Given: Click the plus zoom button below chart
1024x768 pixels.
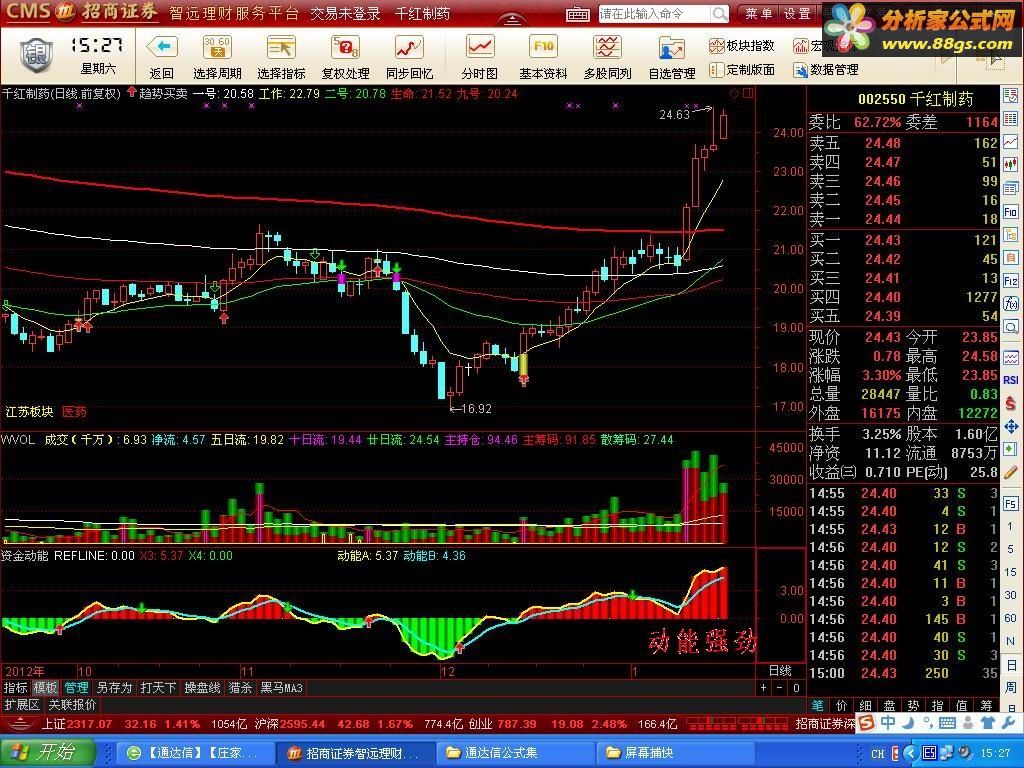Looking at the screenshot, I should pos(763,688).
